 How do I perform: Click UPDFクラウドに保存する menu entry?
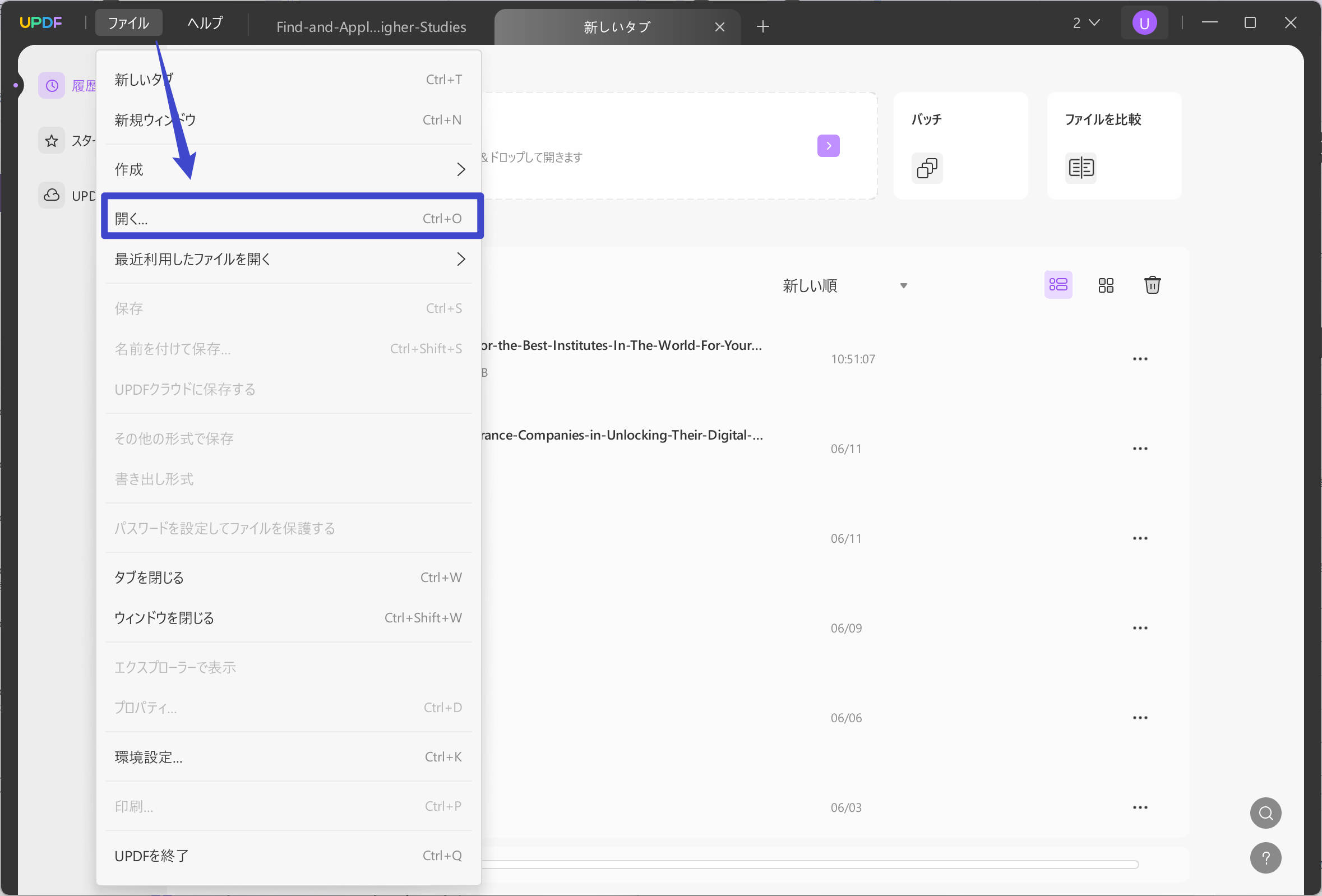click(289, 390)
